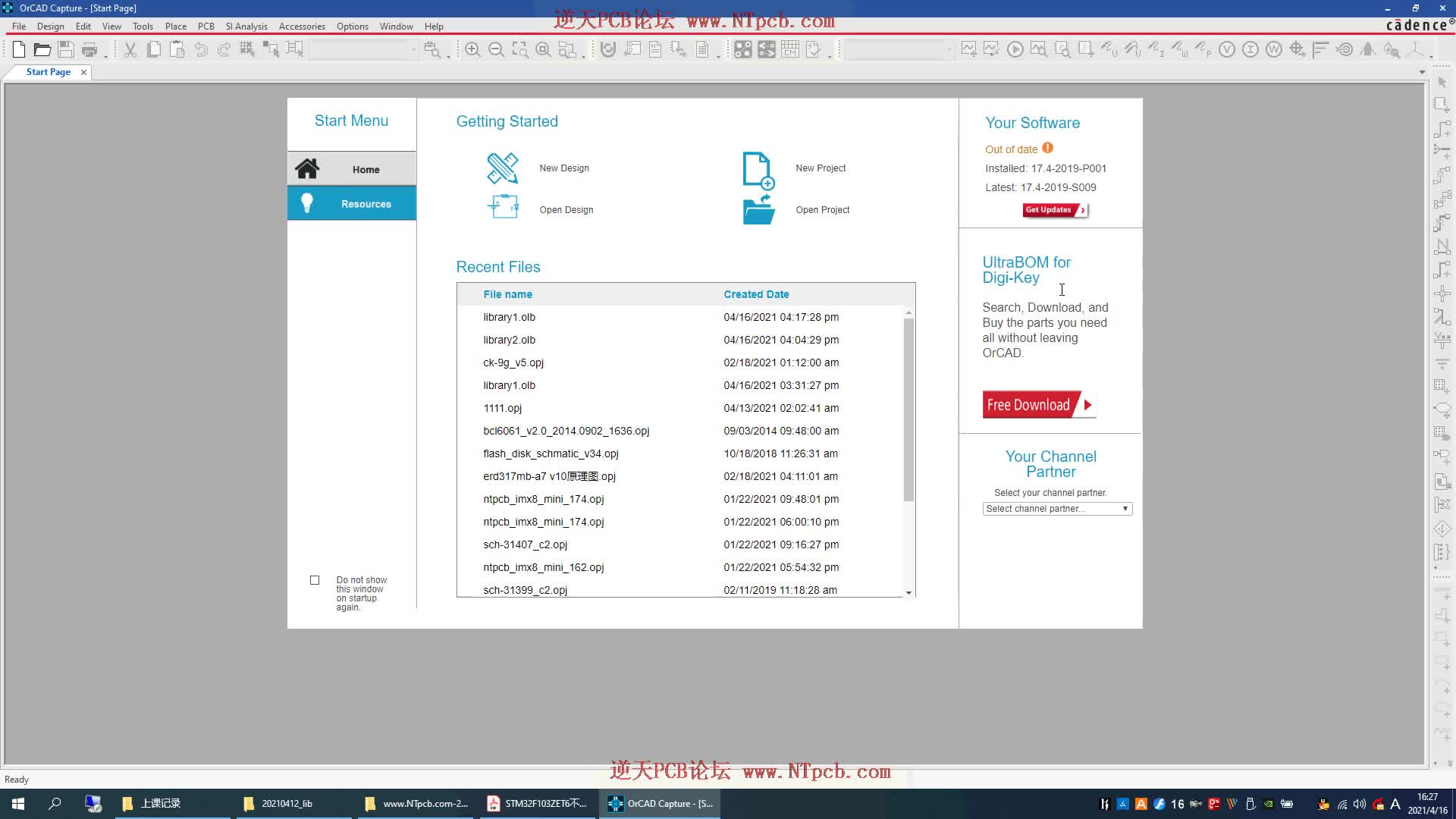
Task: Click the New Design link
Action: tap(564, 168)
